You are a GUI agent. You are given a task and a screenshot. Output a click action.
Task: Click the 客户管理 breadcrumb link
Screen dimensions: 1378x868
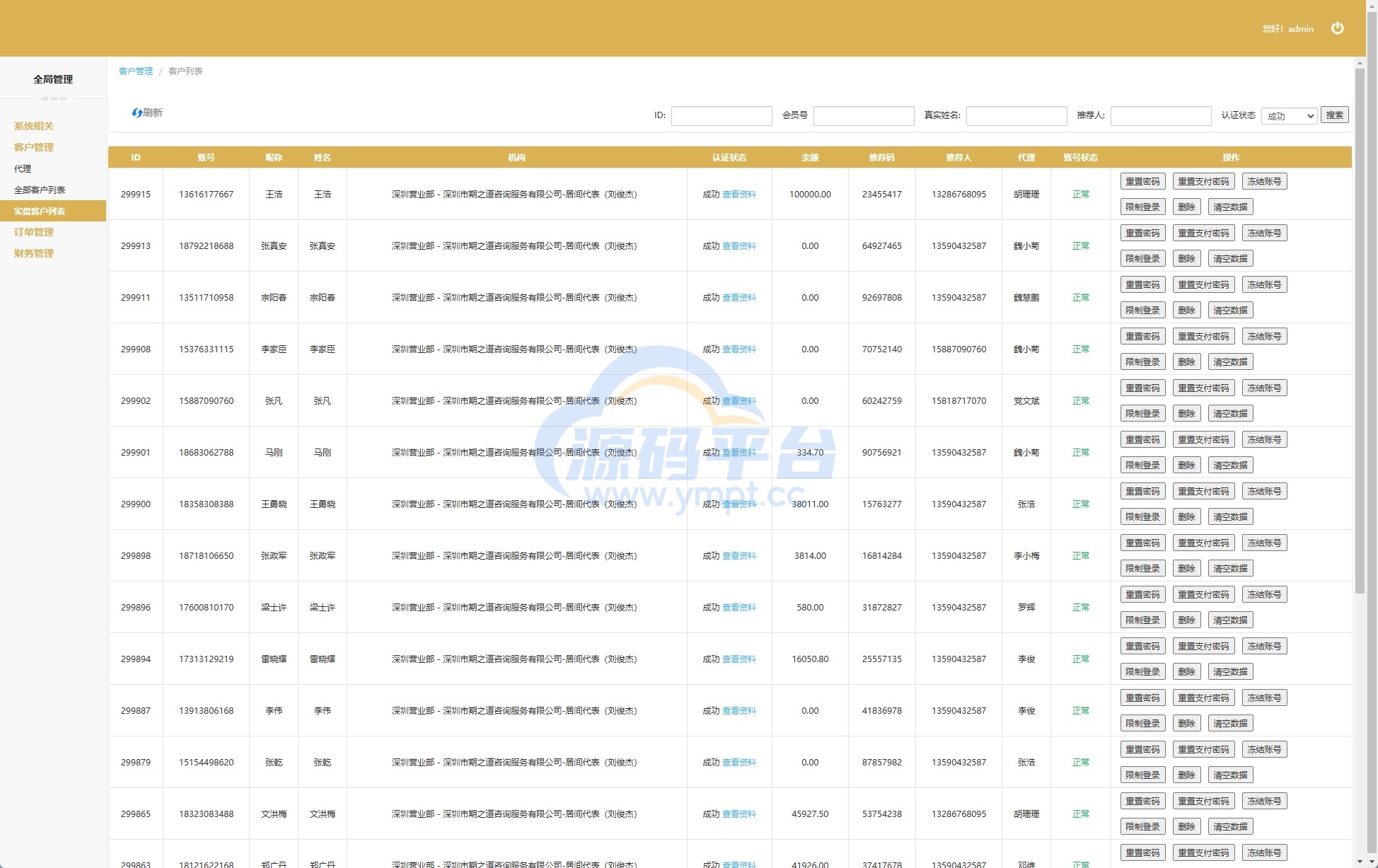click(136, 71)
